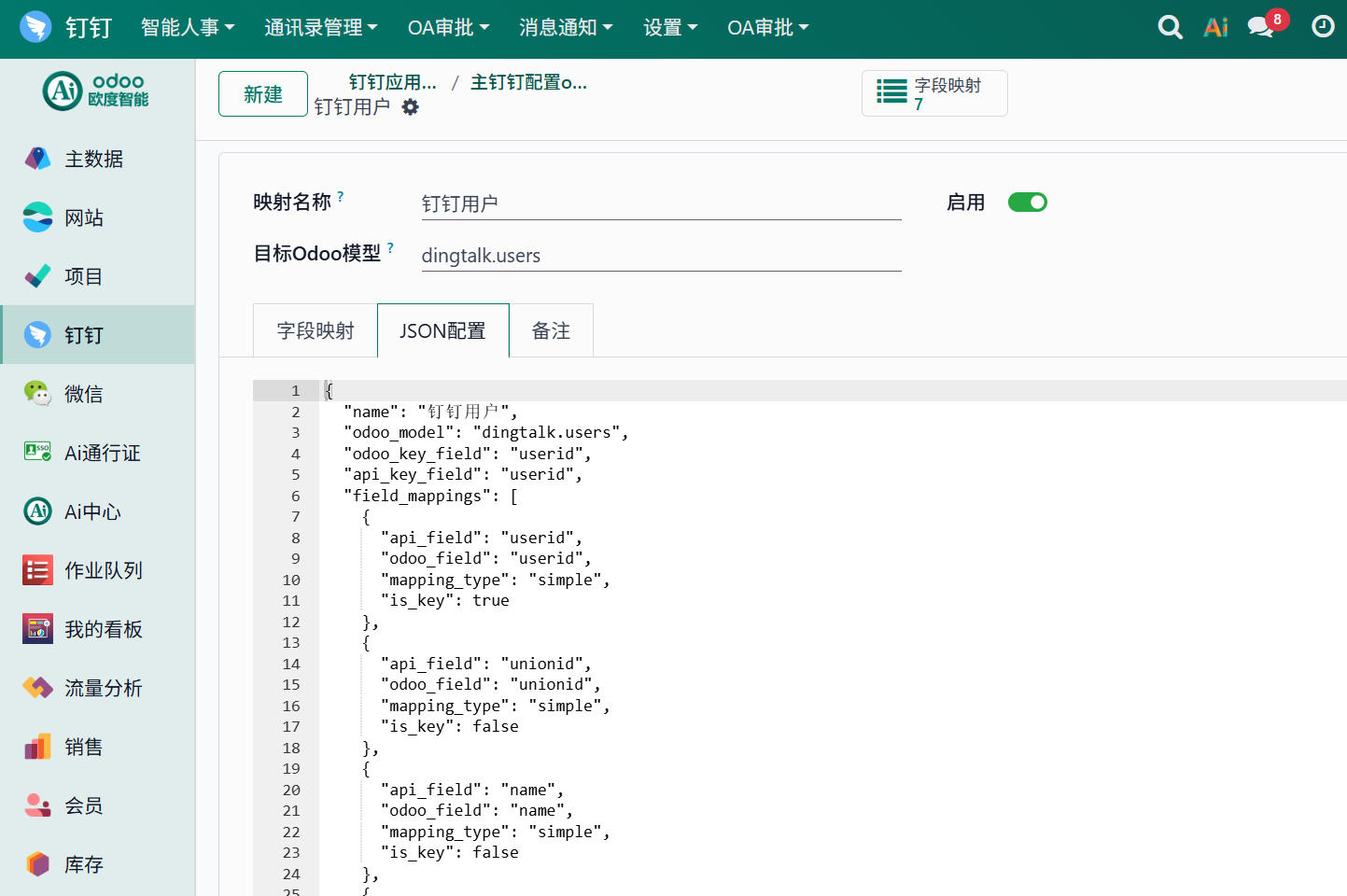Expand the 智能人事 menu
1347x896 pixels.
click(188, 28)
